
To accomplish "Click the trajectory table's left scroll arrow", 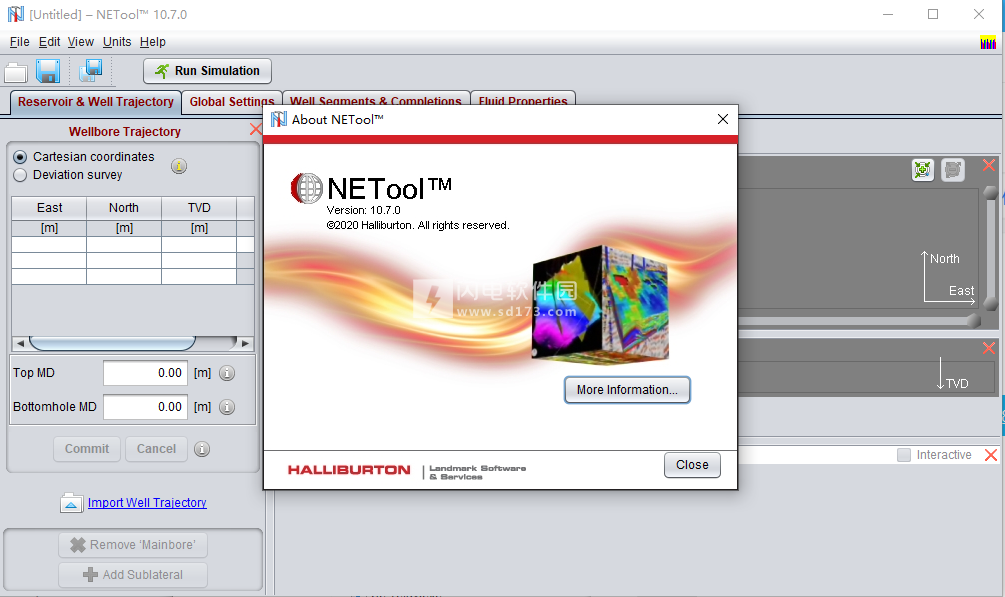I will [x=21, y=344].
